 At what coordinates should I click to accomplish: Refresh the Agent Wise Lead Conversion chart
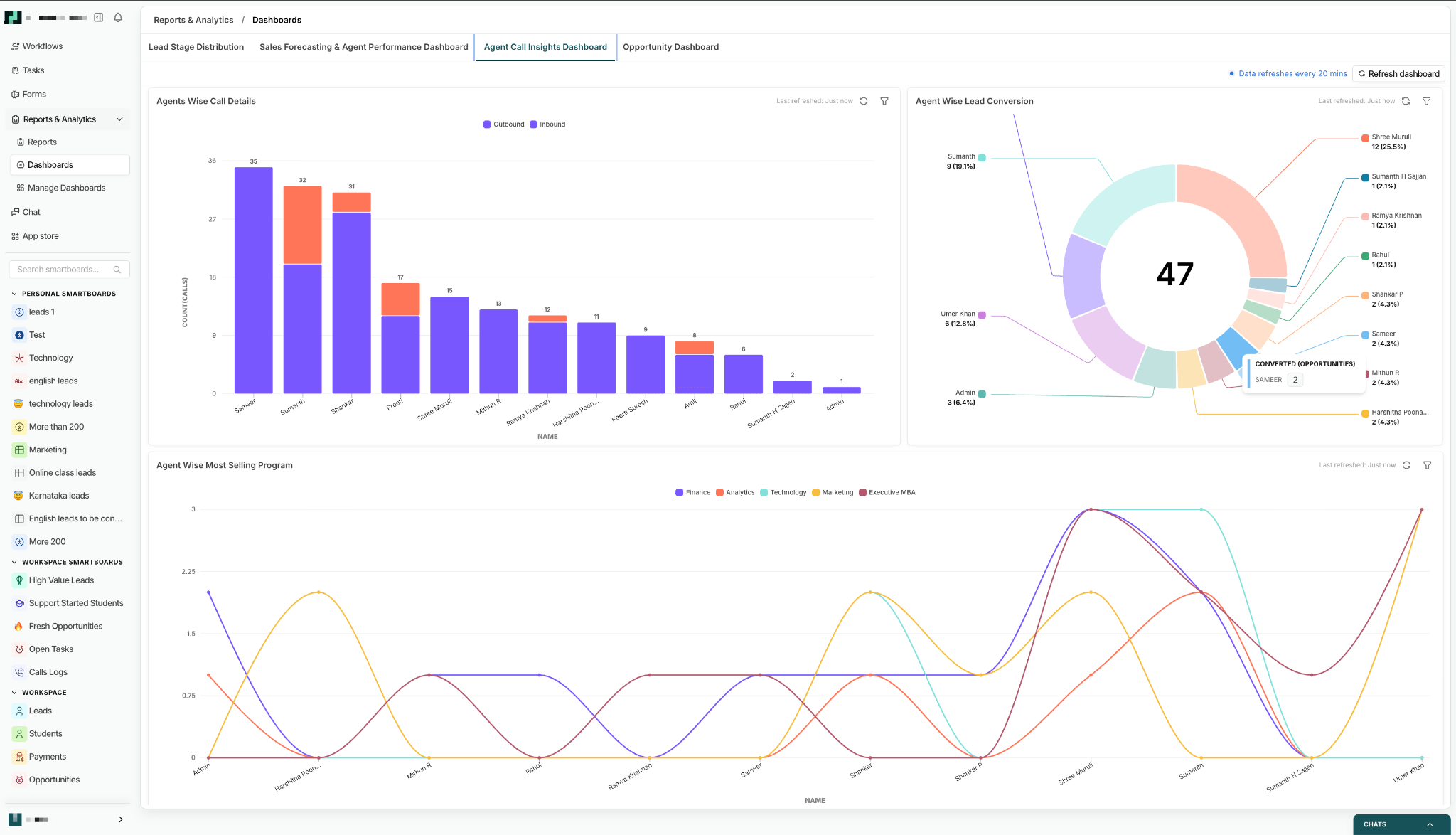point(1406,101)
